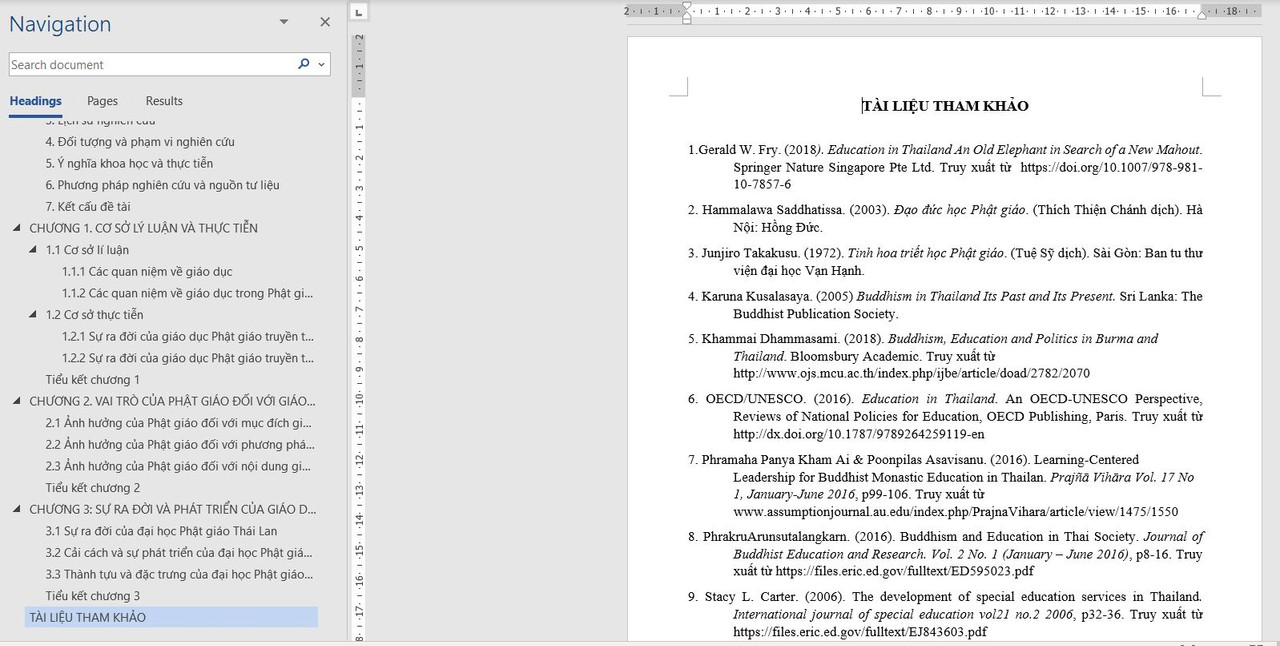Viewport: 1280px width, 646px height.
Task: Click the EJ843603.pdf link in reference 9
Action: click(859, 632)
